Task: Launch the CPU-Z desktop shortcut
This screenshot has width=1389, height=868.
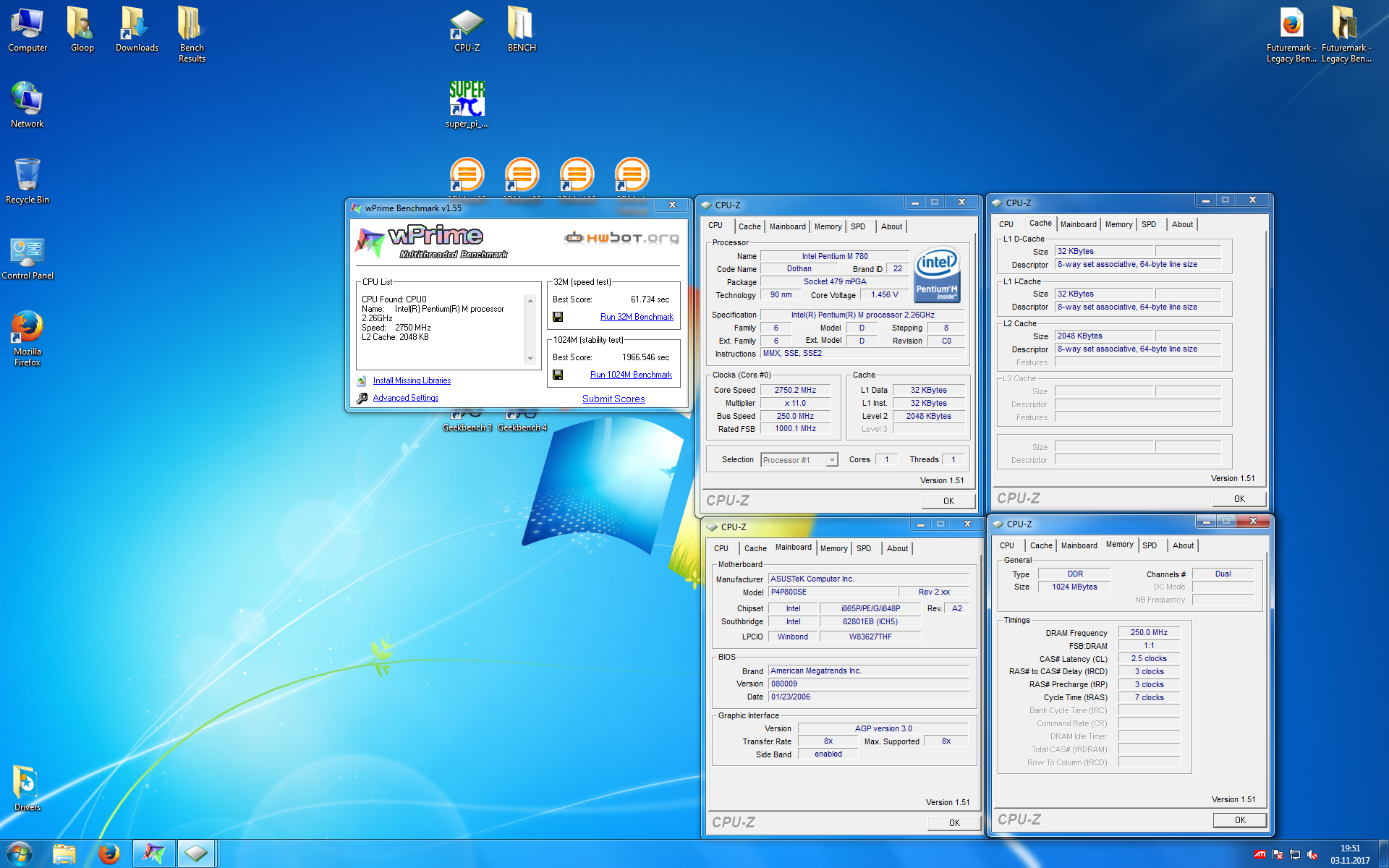Action: coord(467,30)
